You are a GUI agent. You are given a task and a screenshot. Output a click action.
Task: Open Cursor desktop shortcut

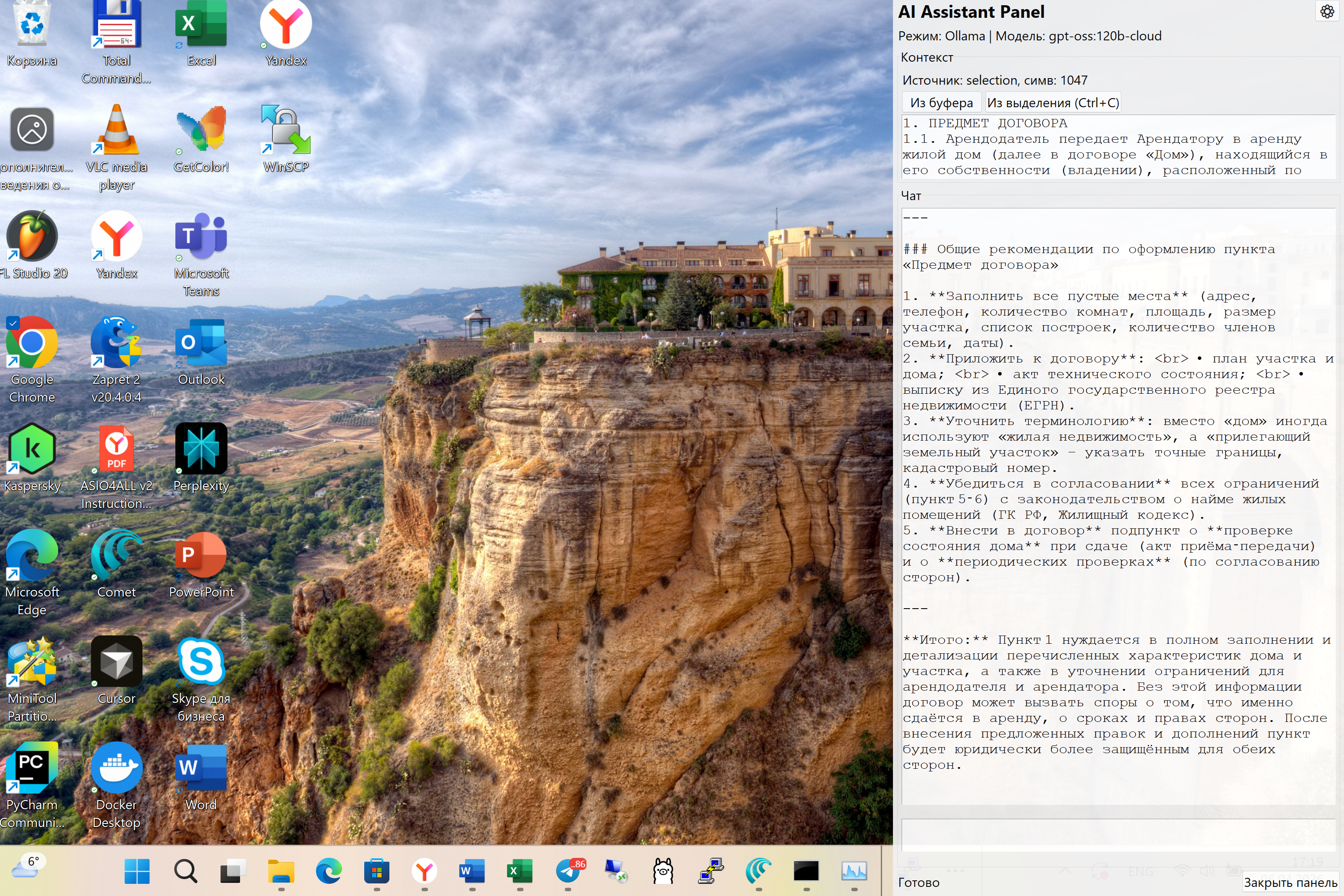tap(117, 662)
